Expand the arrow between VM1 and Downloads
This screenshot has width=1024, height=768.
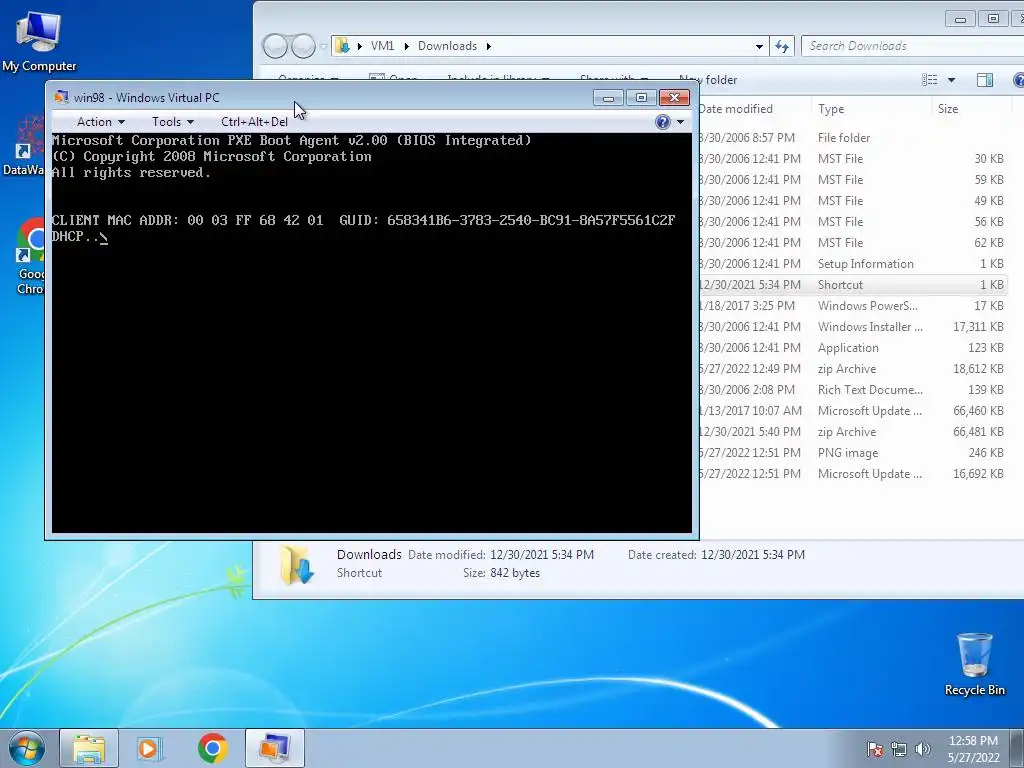click(406, 46)
